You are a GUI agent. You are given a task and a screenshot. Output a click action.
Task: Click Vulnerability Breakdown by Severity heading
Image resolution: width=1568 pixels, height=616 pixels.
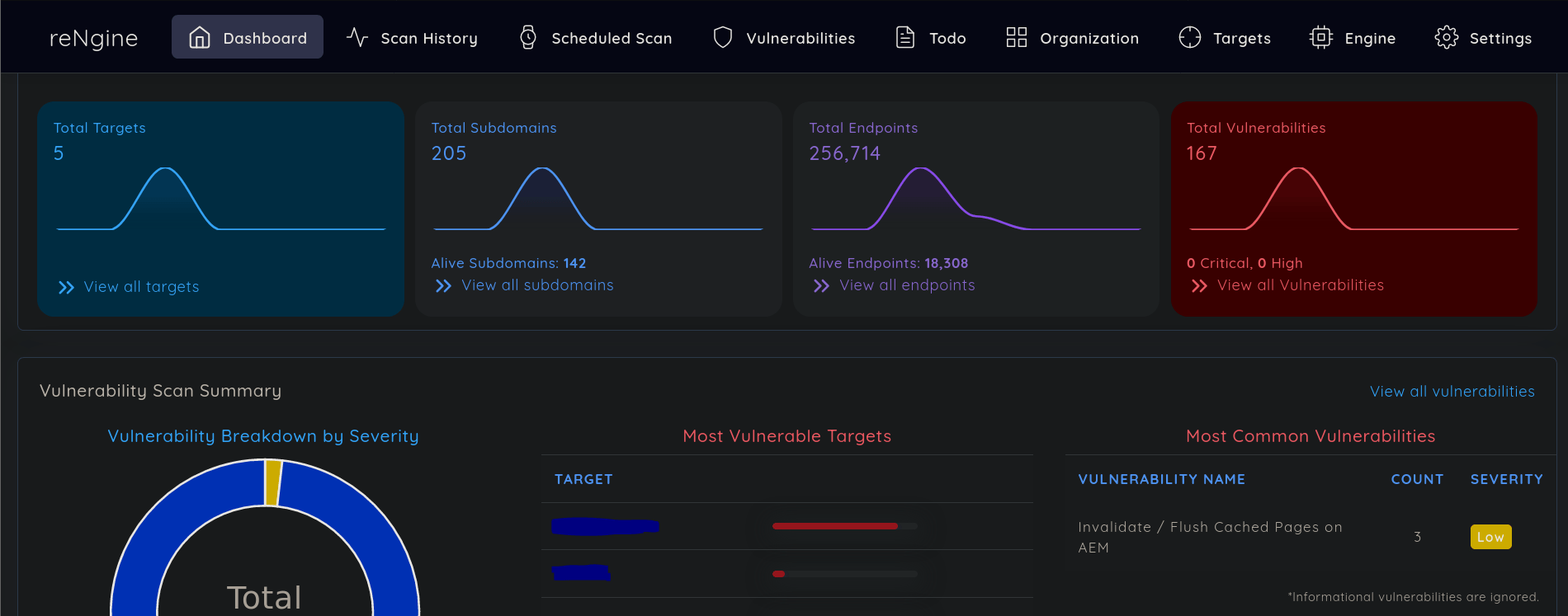coord(263,436)
